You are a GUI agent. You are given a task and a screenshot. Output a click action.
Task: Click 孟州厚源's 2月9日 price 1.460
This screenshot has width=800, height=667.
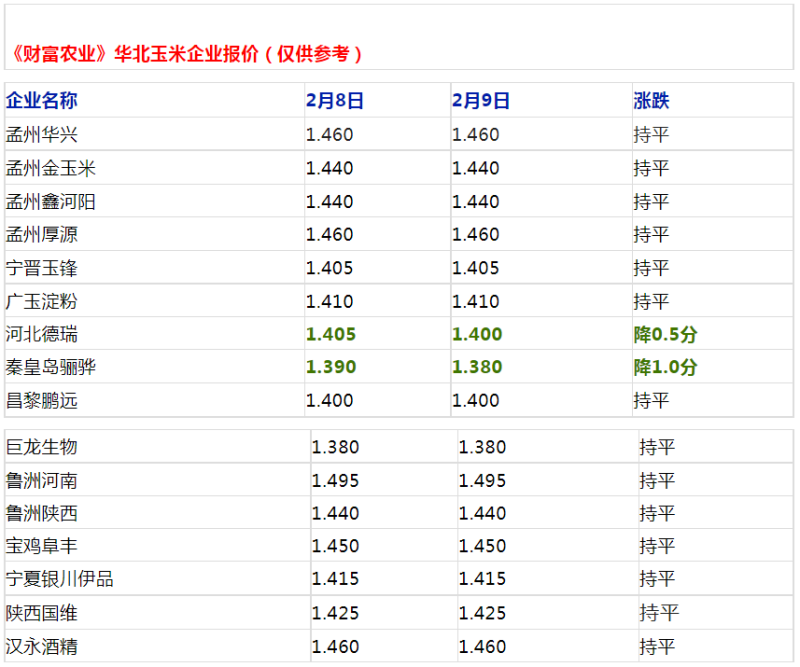476,235
